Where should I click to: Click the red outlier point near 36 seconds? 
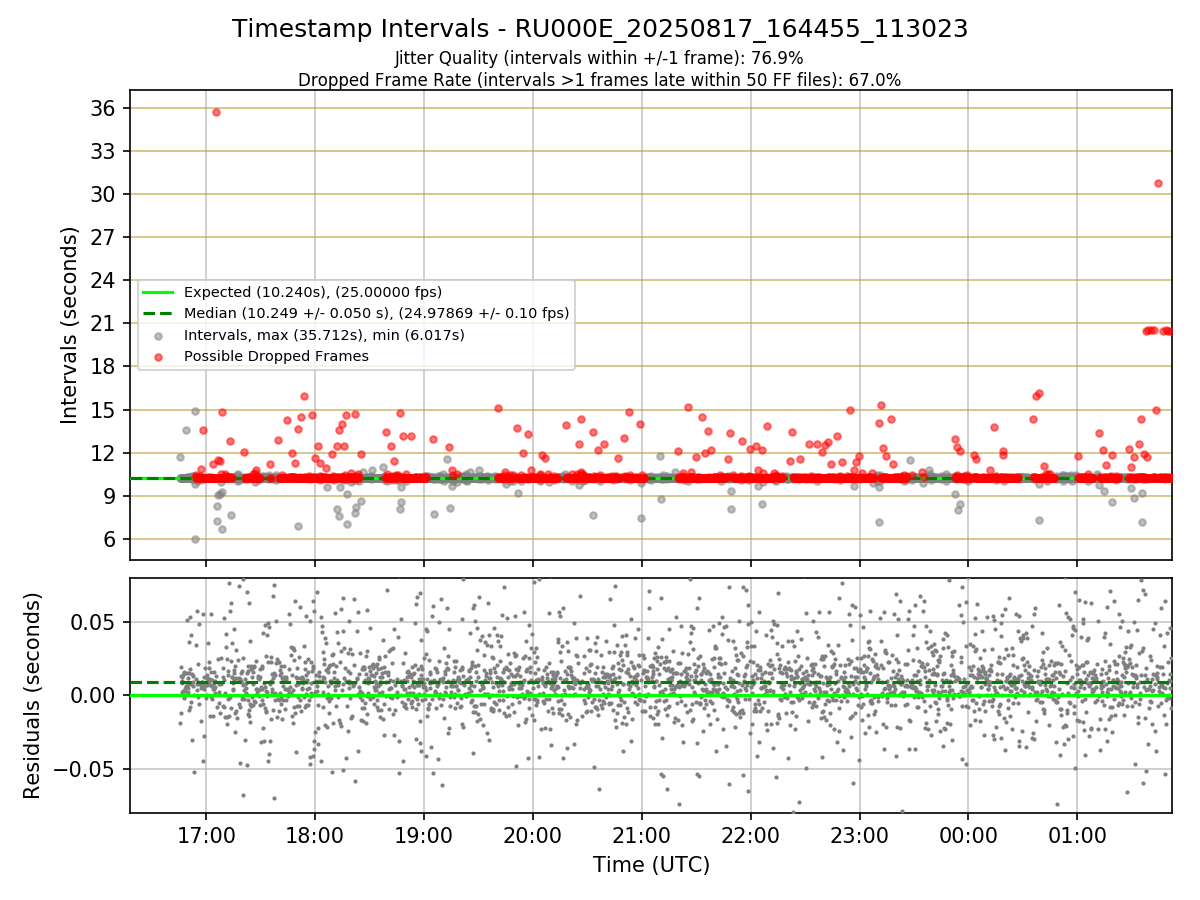click(216, 112)
